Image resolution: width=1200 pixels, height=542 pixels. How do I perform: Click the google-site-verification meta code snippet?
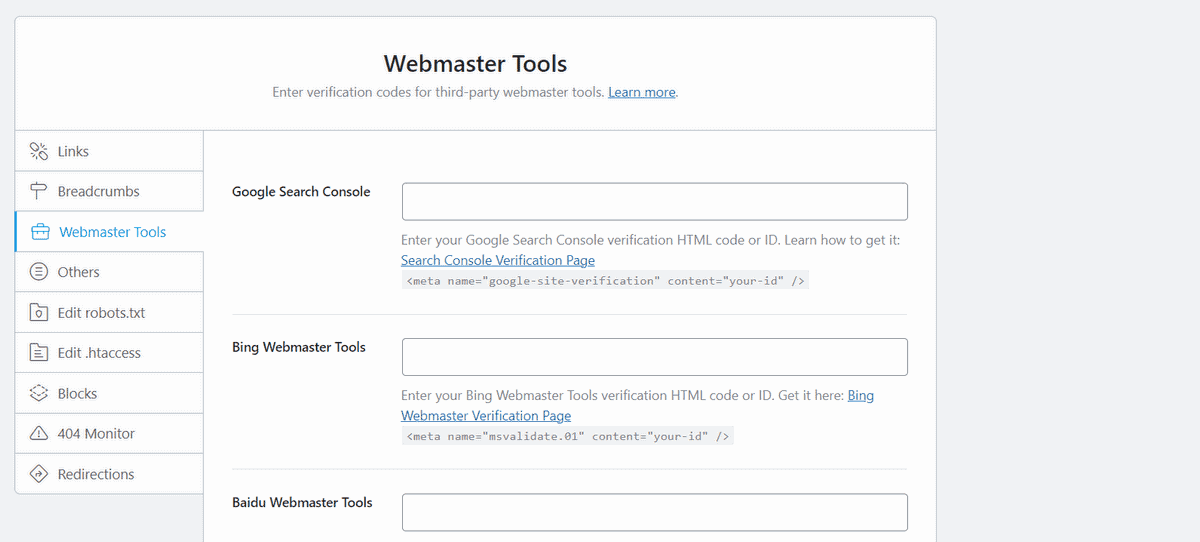tap(606, 281)
